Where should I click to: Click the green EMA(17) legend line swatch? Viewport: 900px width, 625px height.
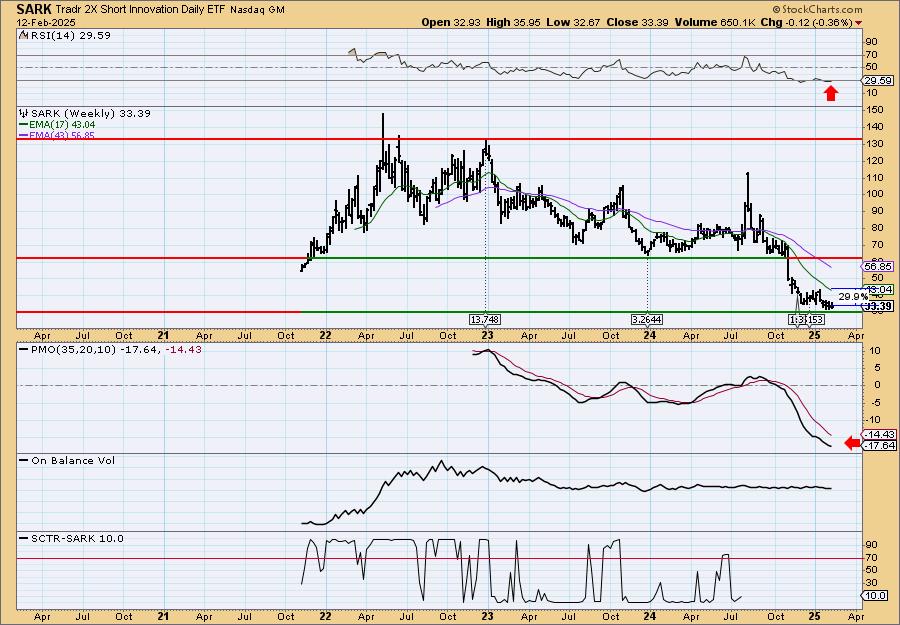click(x=23, y=125)
